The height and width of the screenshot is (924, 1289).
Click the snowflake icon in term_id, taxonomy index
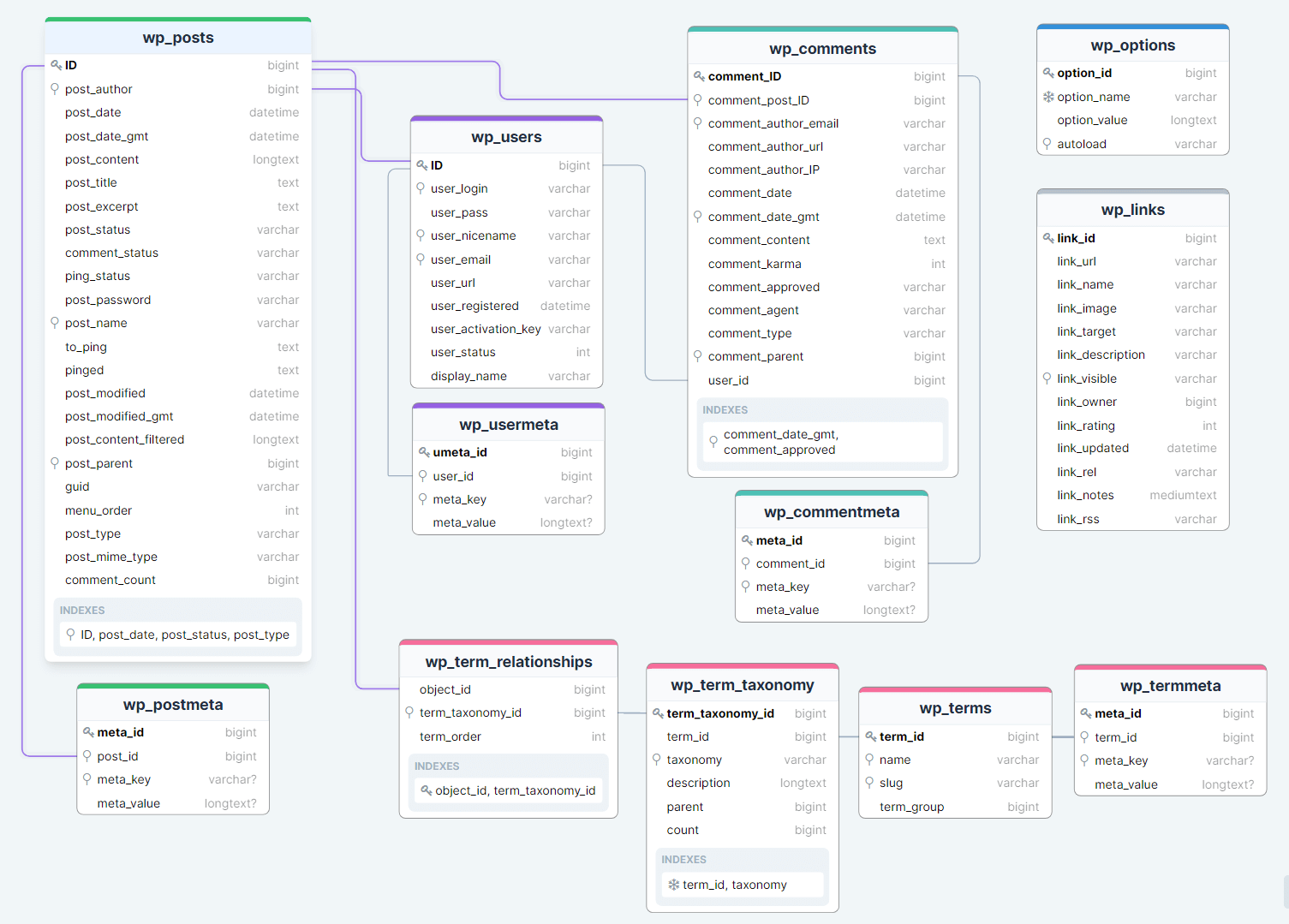click(x=673, y=885)
